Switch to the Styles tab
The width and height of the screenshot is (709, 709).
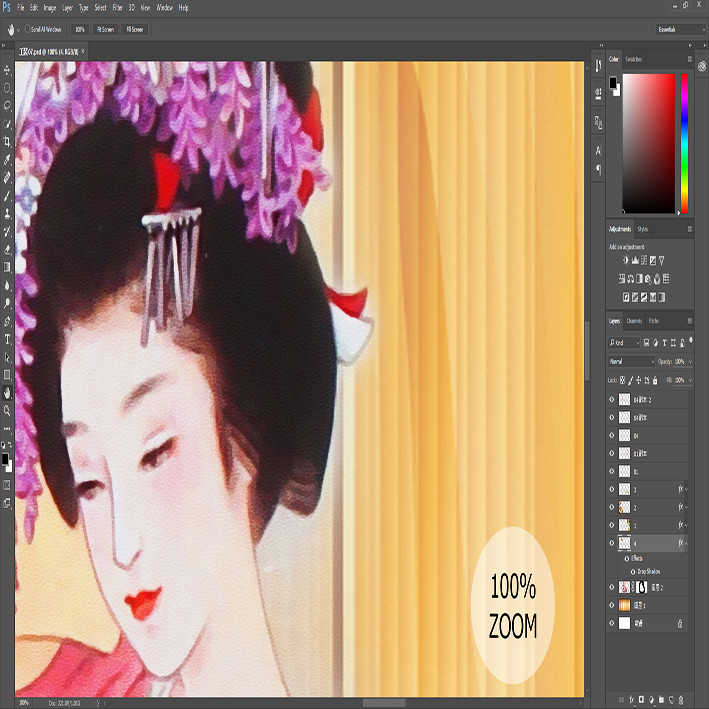coord(643,229)
